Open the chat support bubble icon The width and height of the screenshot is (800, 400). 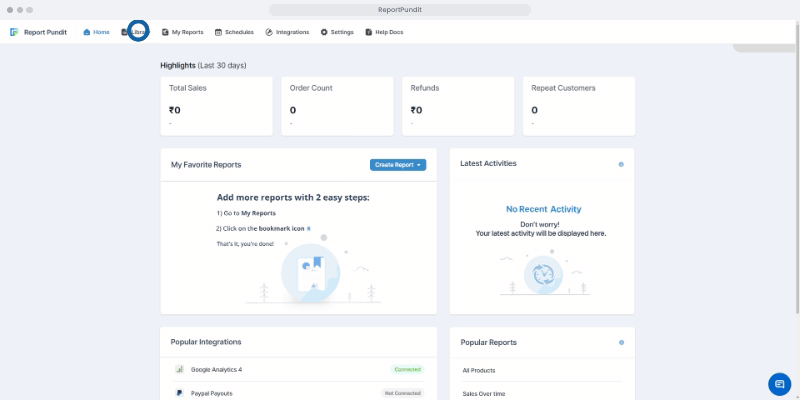779,384
